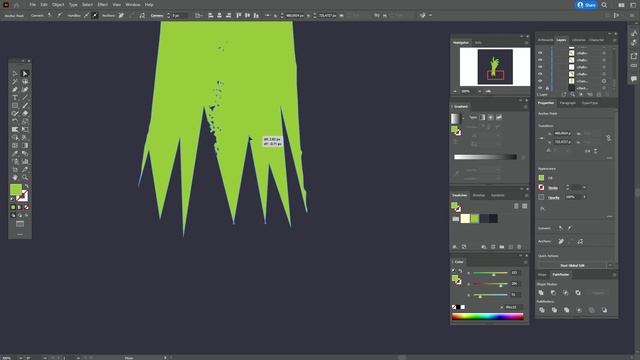
Task: Toggle visibility eye of third layer row
Action: (540, 67)
